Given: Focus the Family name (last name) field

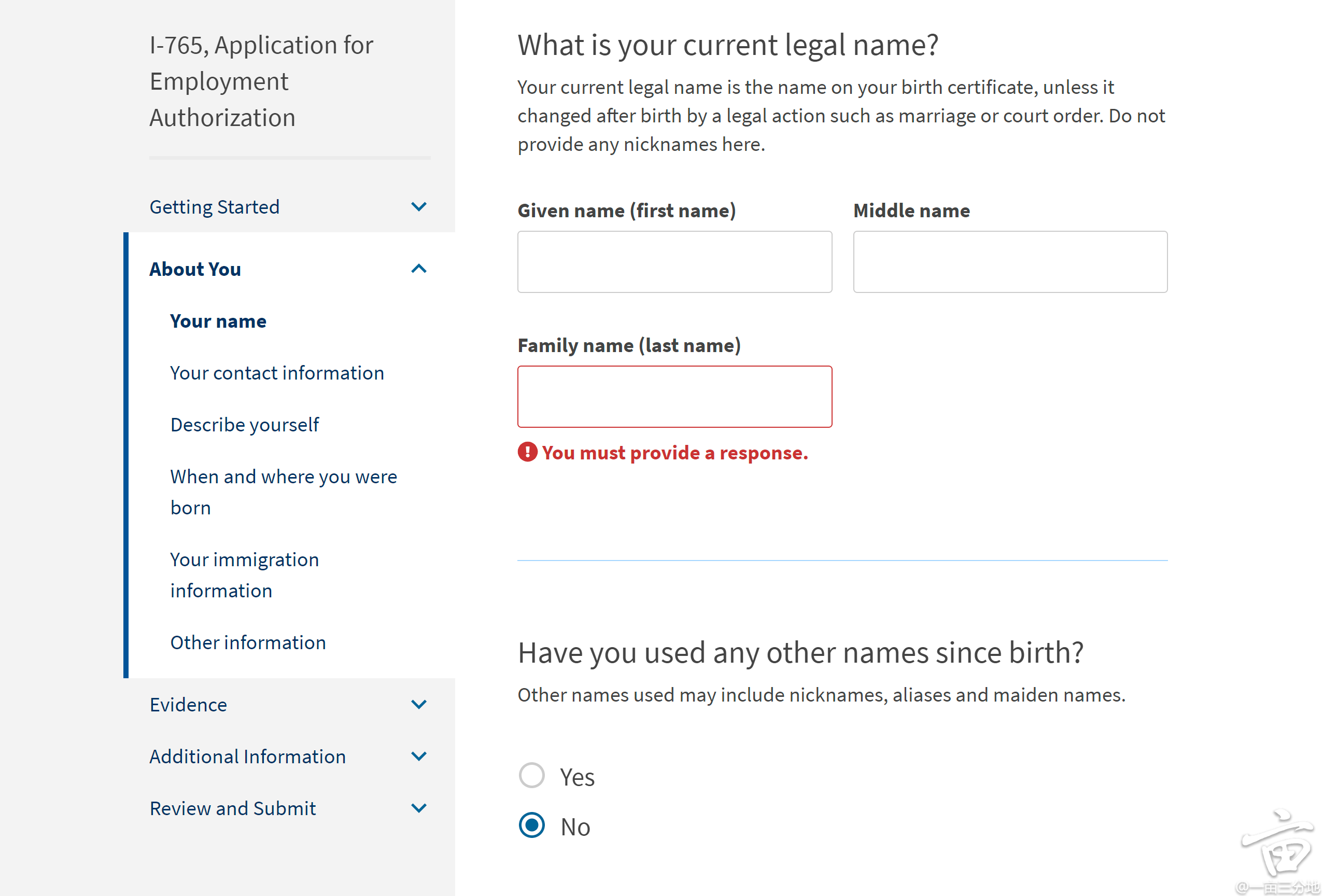Looking at the screenshot, I should click(x=674, y=397).
